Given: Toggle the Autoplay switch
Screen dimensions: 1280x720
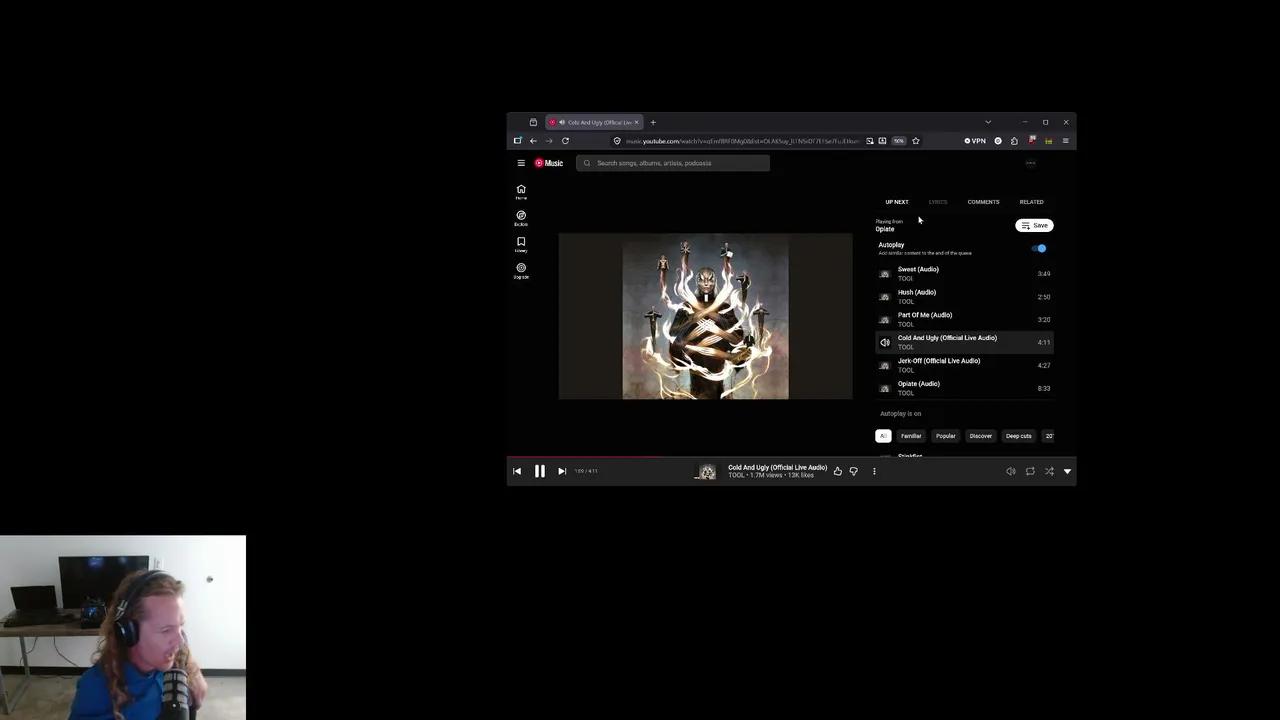Looking at the screenshot, I should coord(1039,248).
